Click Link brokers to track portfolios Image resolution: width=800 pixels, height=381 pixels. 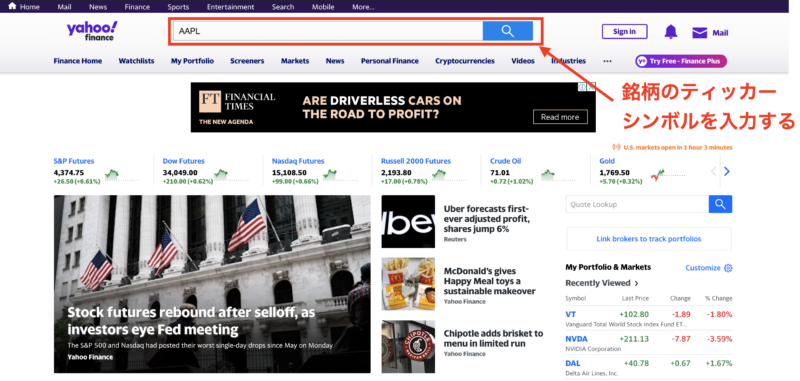tap(649, 239)
